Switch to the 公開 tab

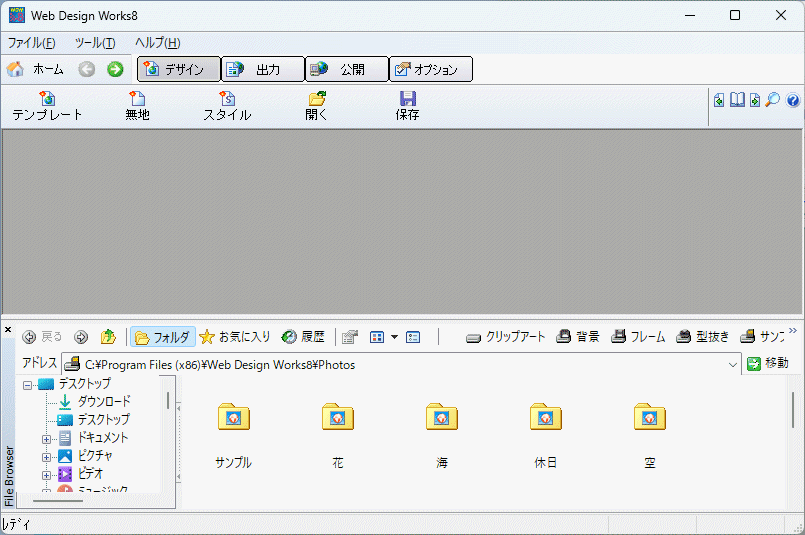(347, 69)
